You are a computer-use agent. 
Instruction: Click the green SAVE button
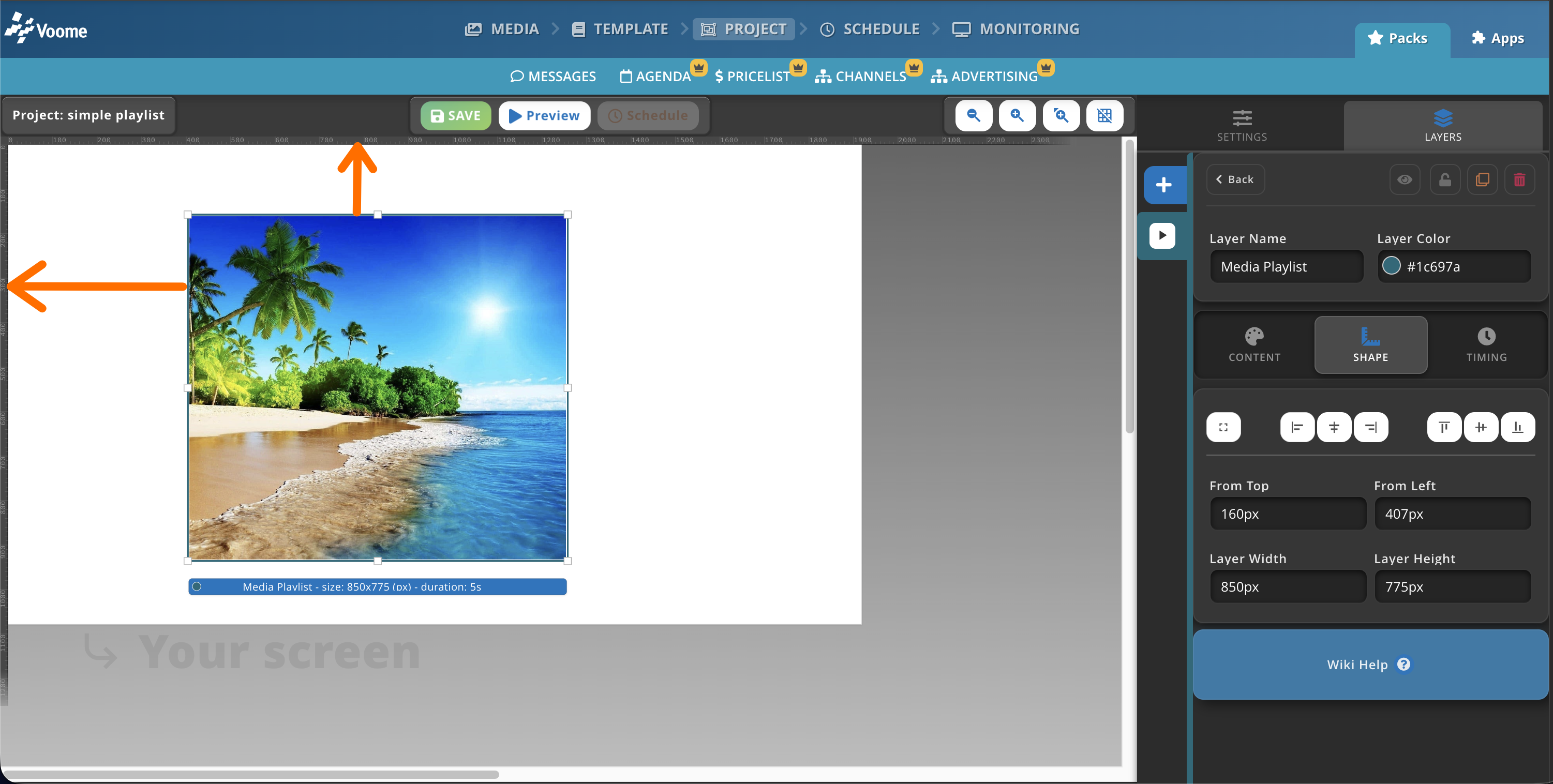tap(456, 116)
